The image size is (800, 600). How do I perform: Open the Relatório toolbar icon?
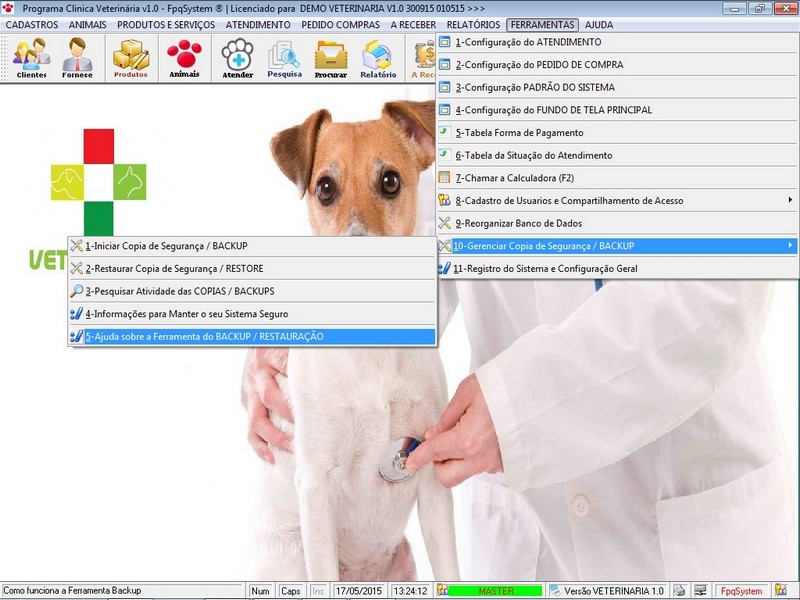378,58
